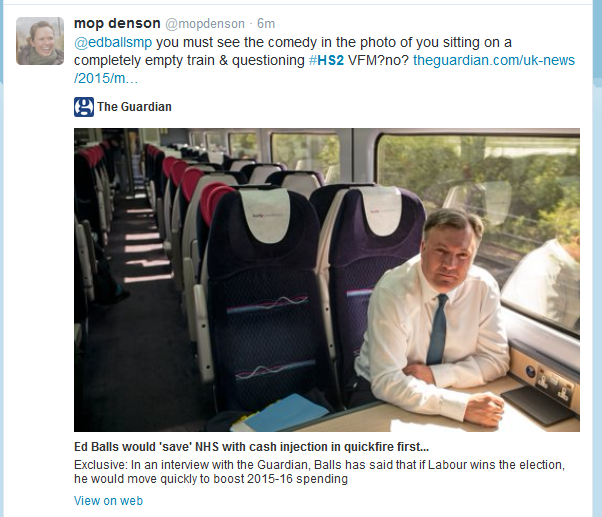Click The Guardian logo icon
602x517 pixels.
point(84,107)
